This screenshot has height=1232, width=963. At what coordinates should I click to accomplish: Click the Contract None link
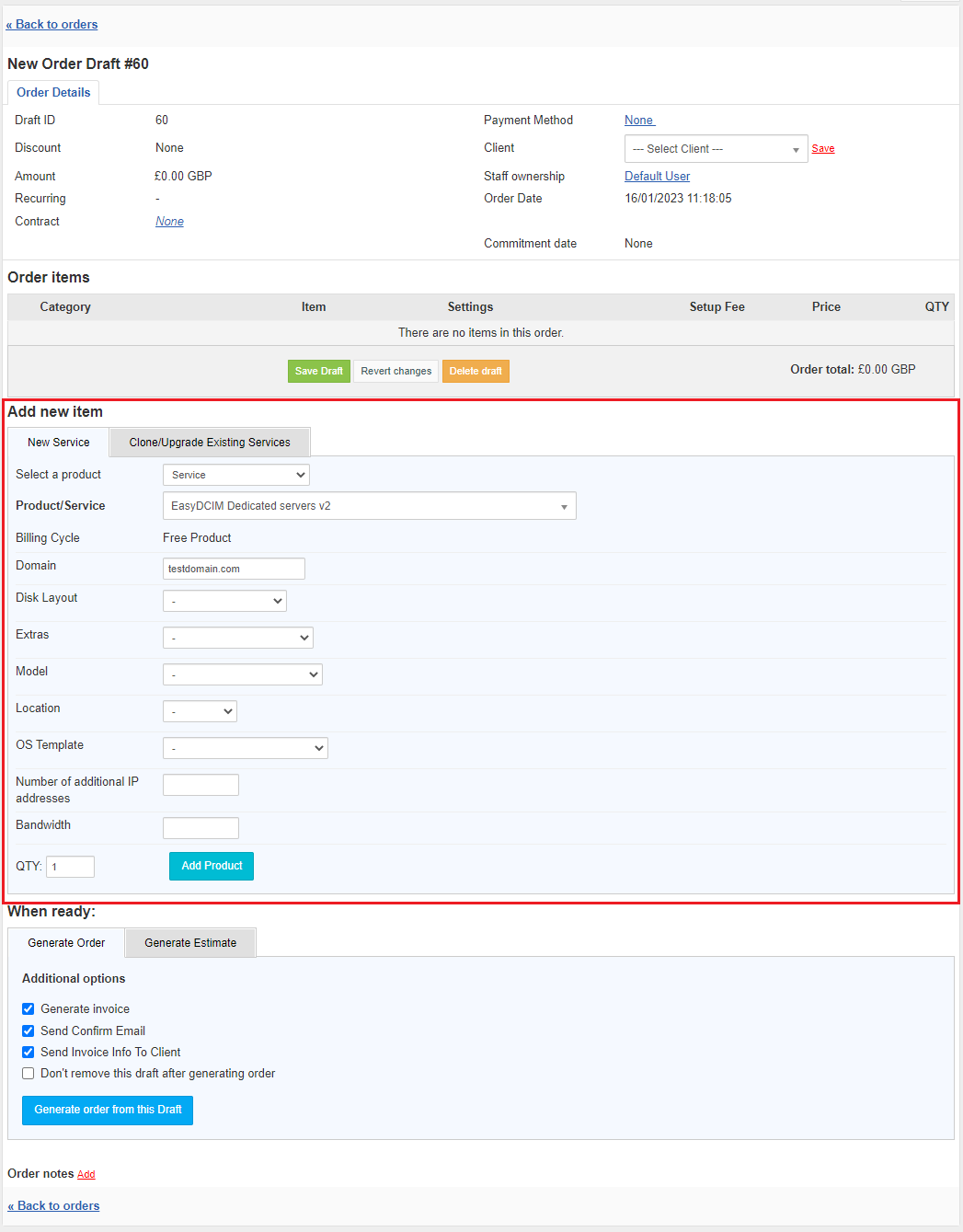coord(169,222)
